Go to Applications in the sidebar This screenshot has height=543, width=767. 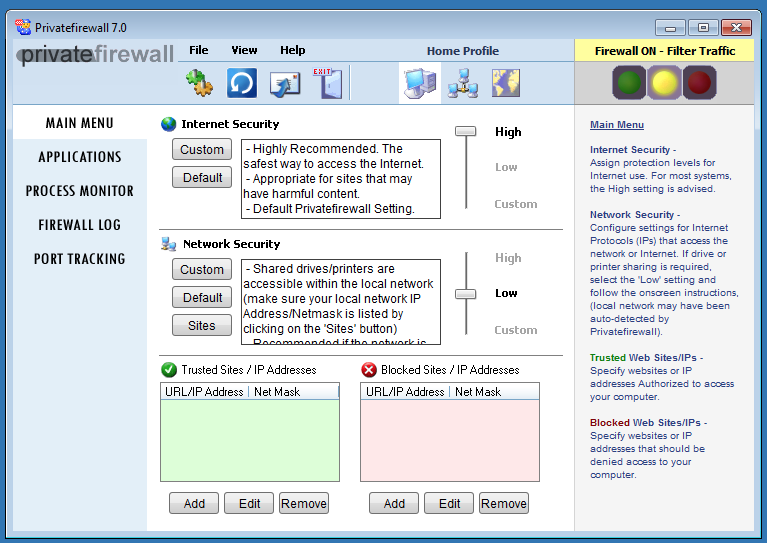click(x=80, y=157)
